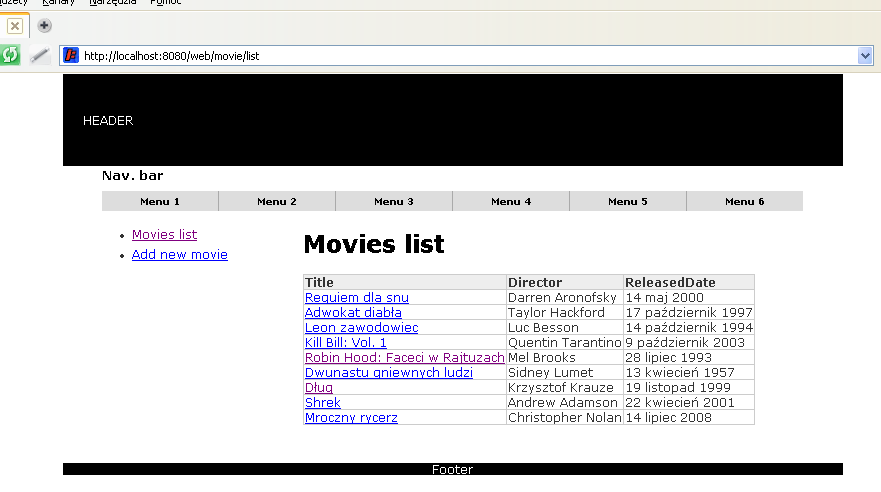
Task: Open the Requiem dla snu movie link
Action: click(357, 298)
